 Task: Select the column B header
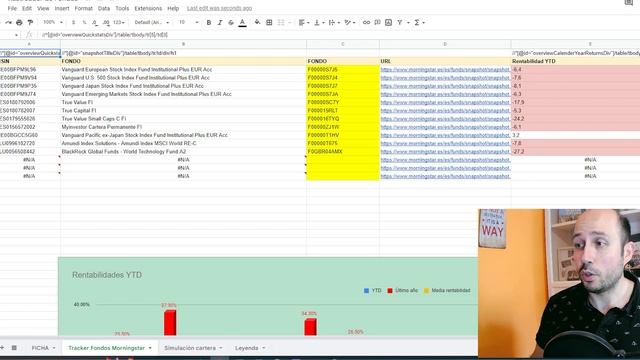tap(183, 44)
